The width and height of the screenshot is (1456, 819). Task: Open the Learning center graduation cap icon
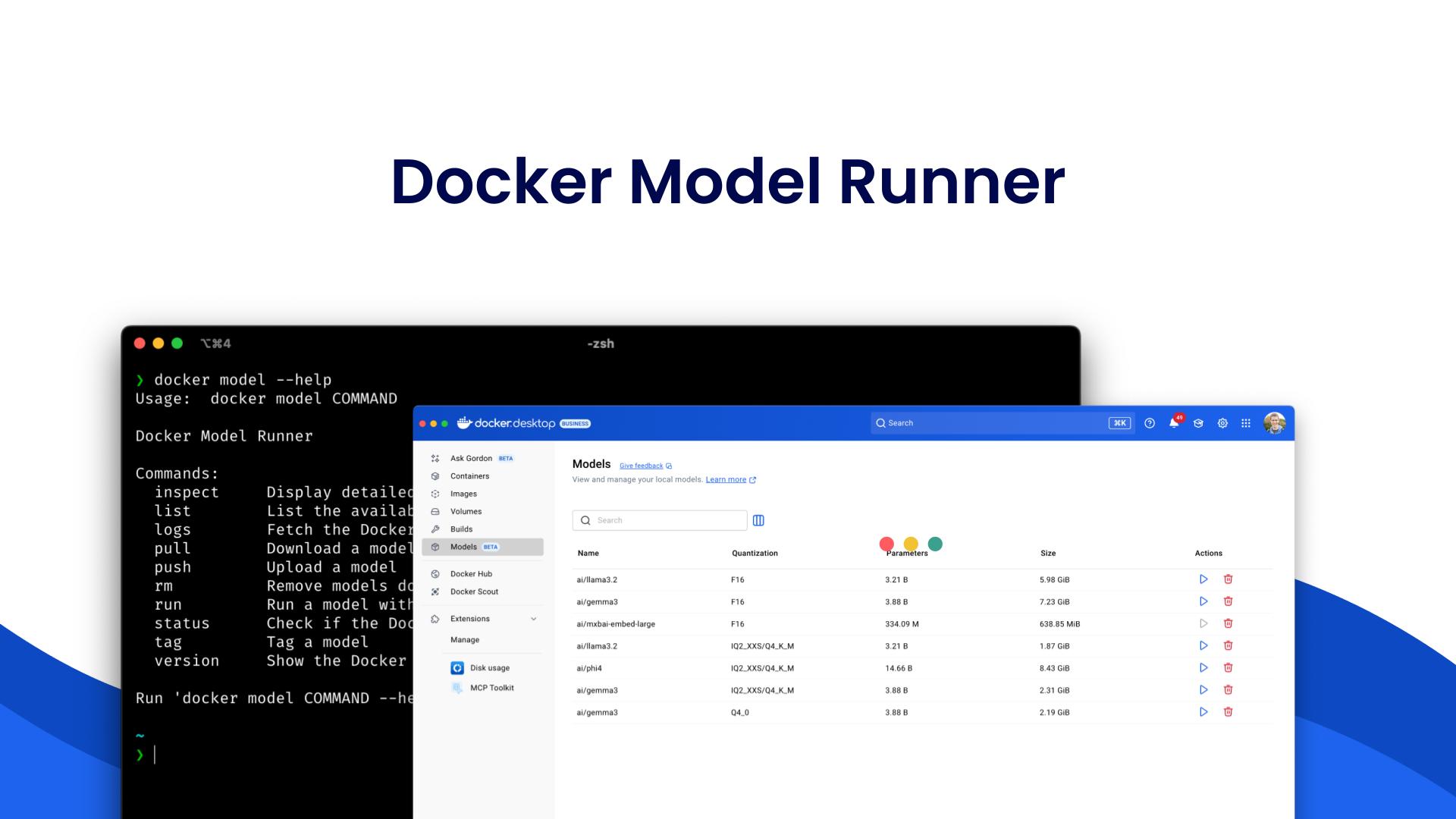[1198, 423]
